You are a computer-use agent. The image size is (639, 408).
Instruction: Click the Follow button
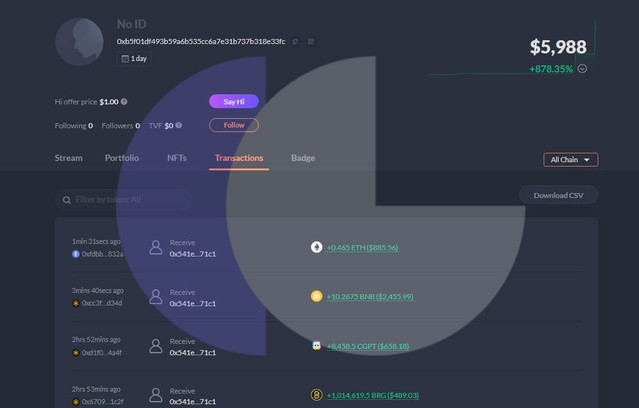pos(234,125)
